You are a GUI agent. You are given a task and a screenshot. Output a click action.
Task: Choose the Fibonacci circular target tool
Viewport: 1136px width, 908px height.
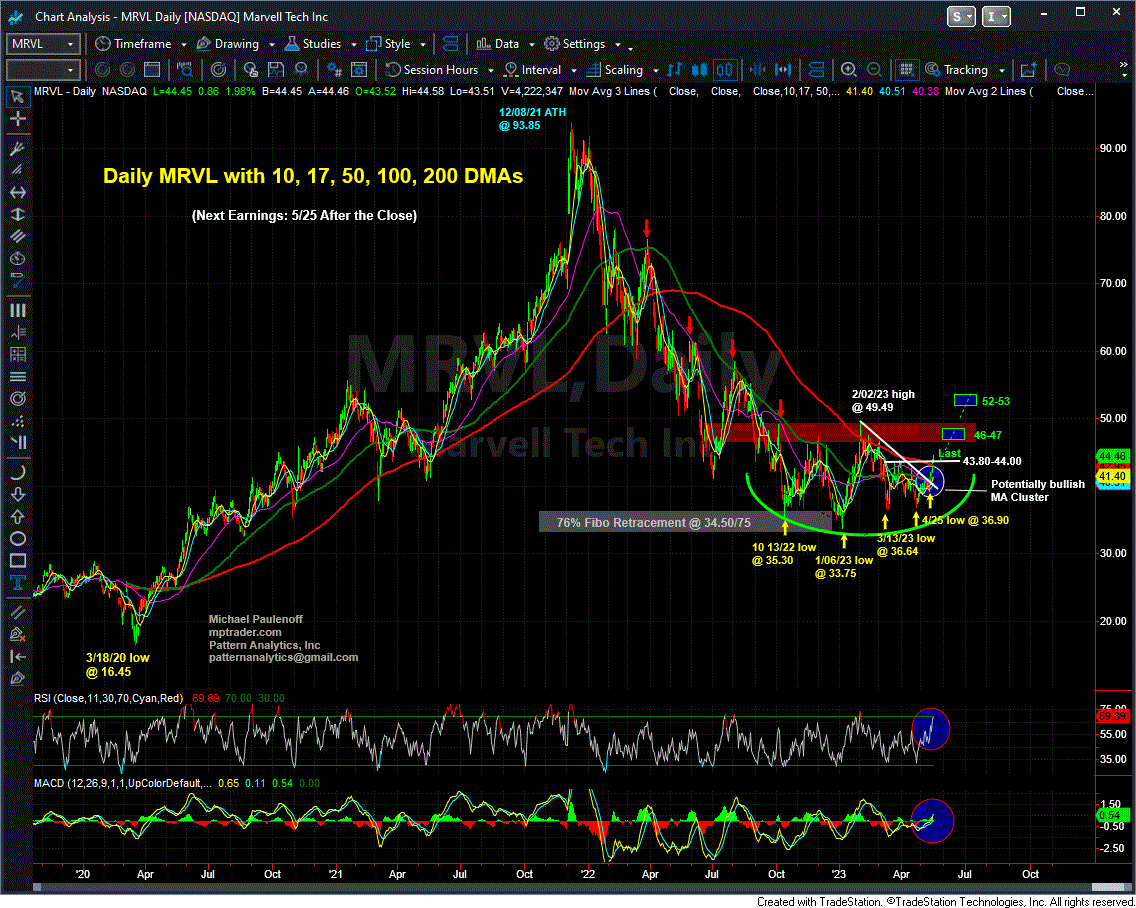[x=17, y=399]
